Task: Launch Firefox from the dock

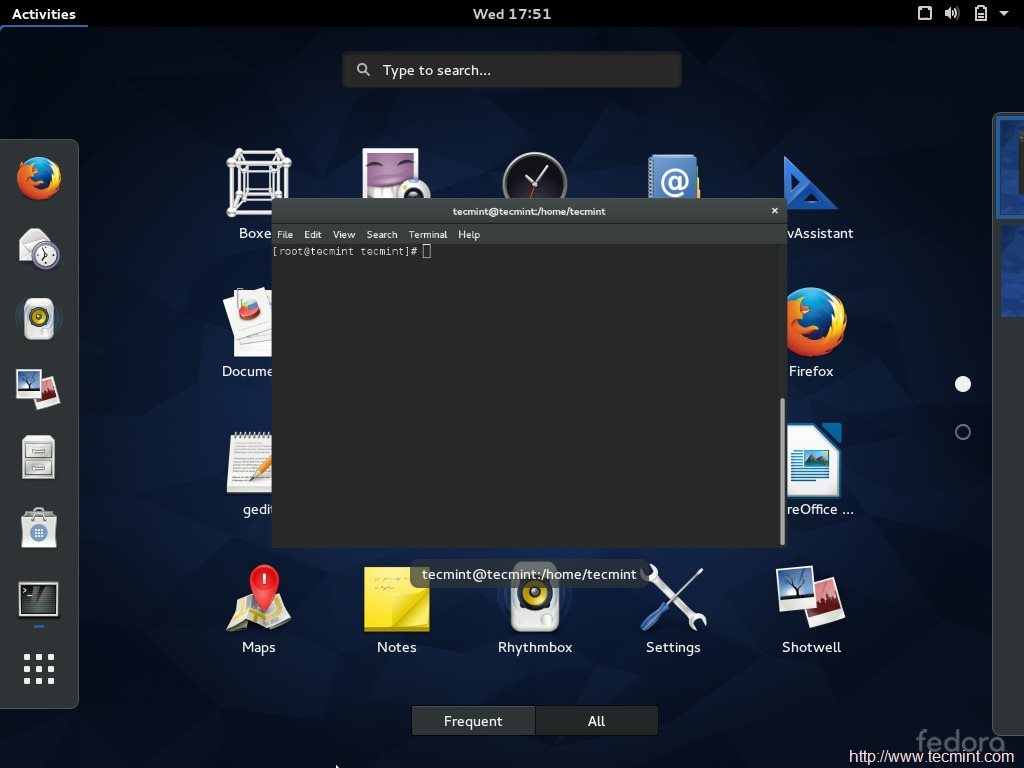Action: pyautogui.click(x=38, y=177)
